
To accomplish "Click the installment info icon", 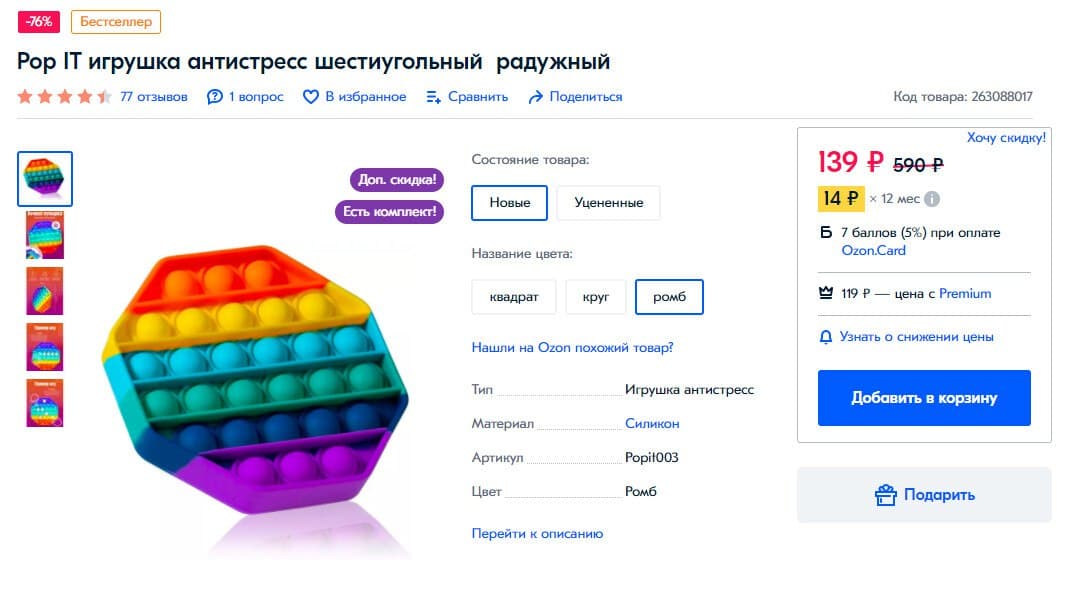I will coord(932,199).
